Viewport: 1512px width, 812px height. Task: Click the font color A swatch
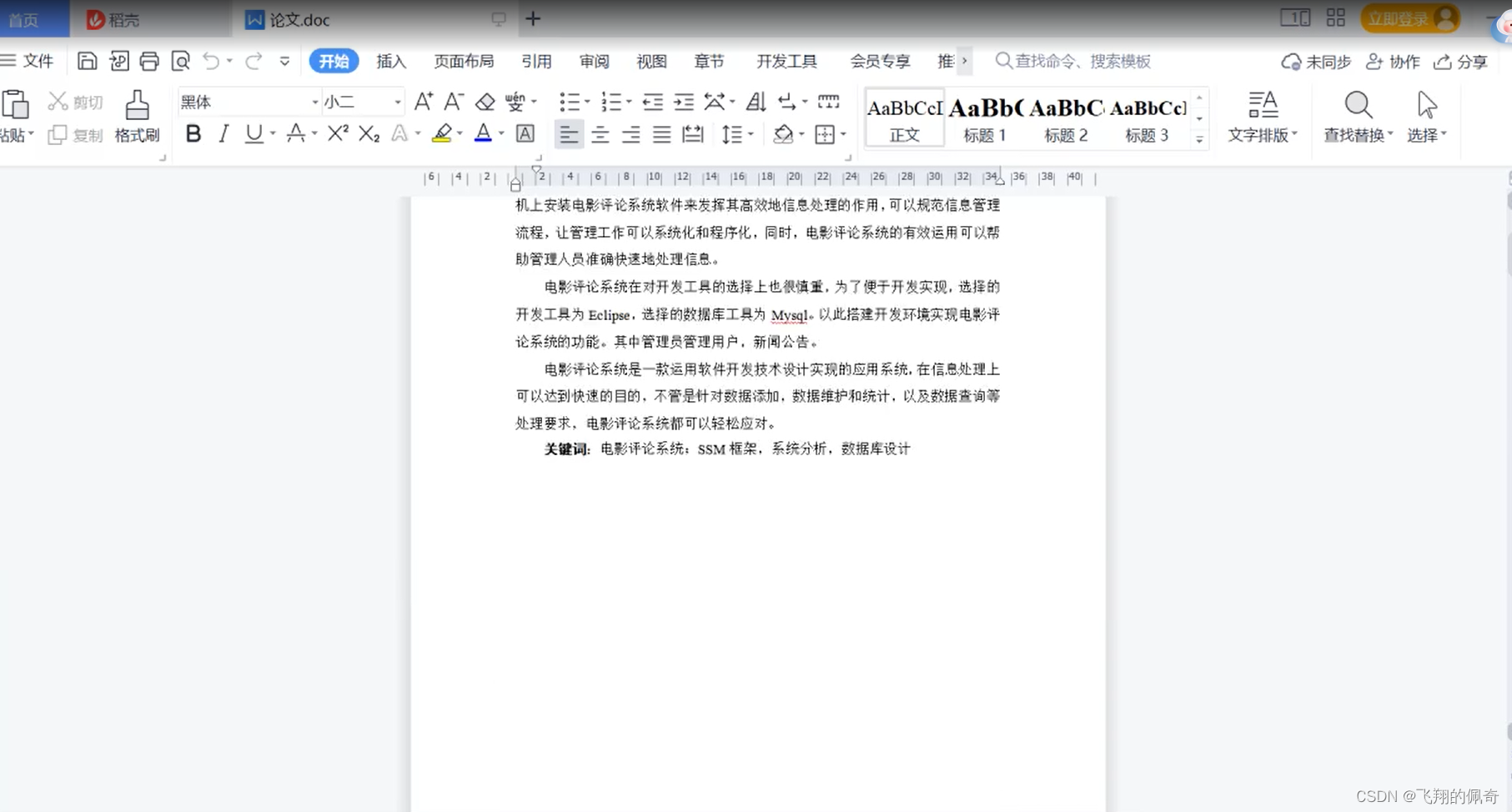click(483, 133)
